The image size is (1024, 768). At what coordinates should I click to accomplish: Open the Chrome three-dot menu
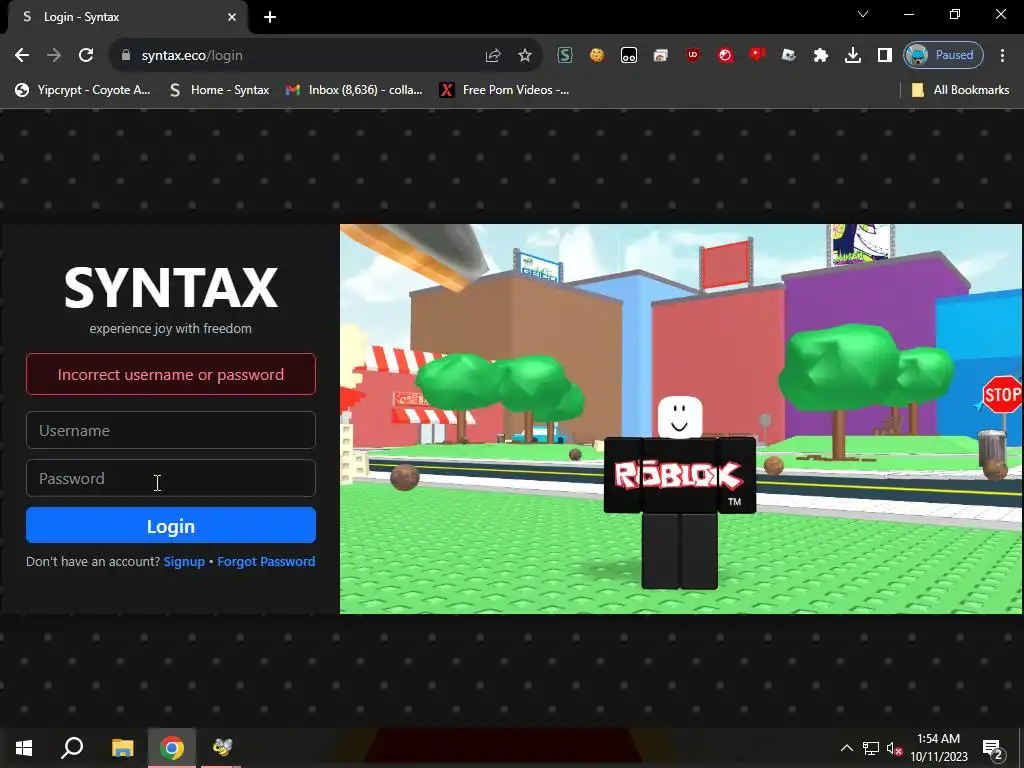pos(1002,56)
